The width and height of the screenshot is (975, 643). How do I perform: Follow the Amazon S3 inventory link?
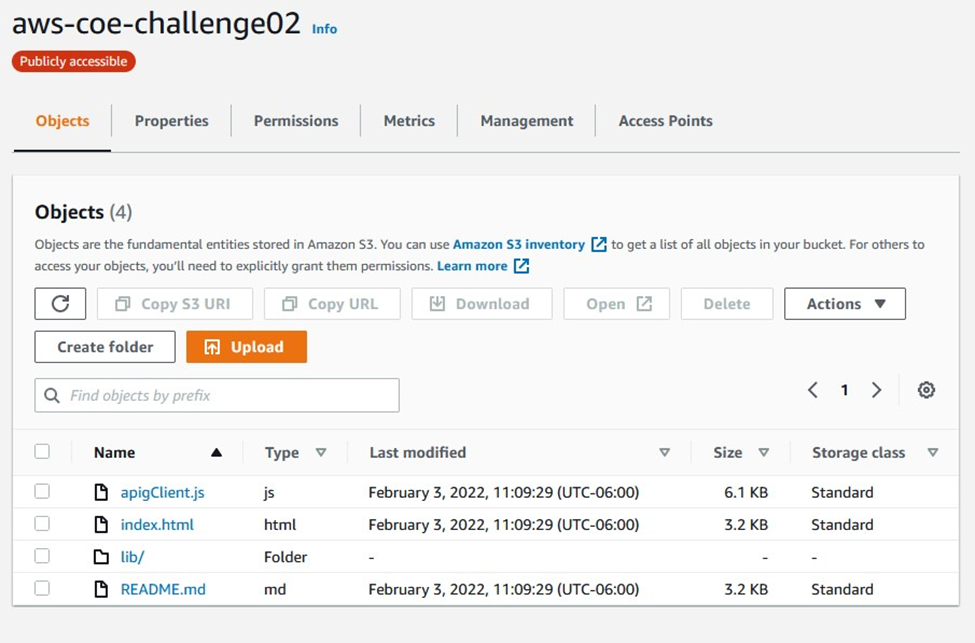(519, 244)
